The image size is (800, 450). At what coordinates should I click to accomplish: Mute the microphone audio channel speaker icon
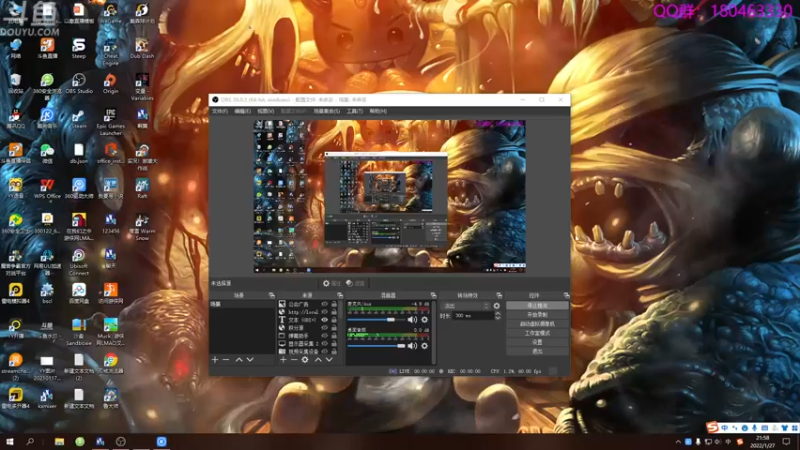point(412,319)
